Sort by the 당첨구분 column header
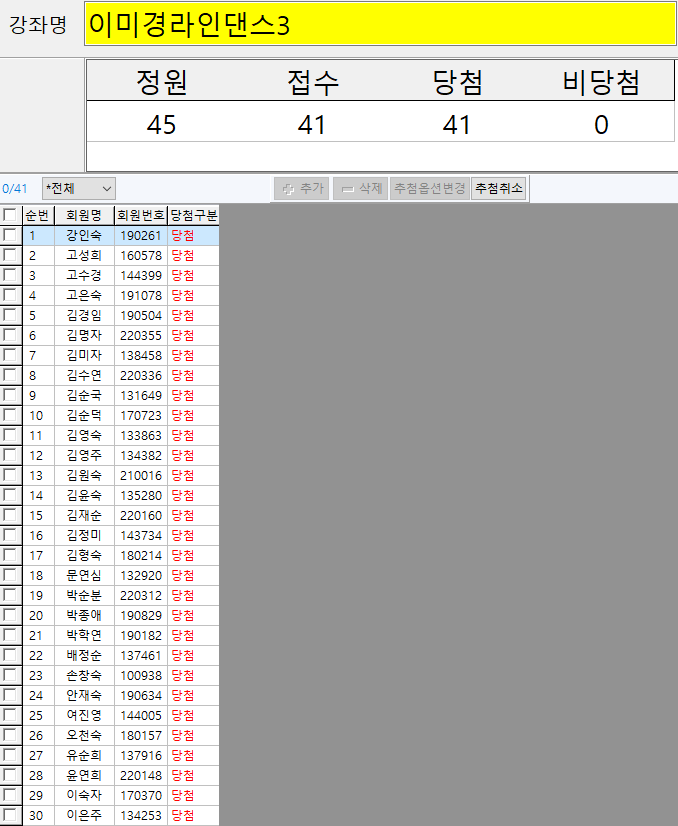Image resolution: width=678 pixels, height=826 pixels. click(193, 215)
